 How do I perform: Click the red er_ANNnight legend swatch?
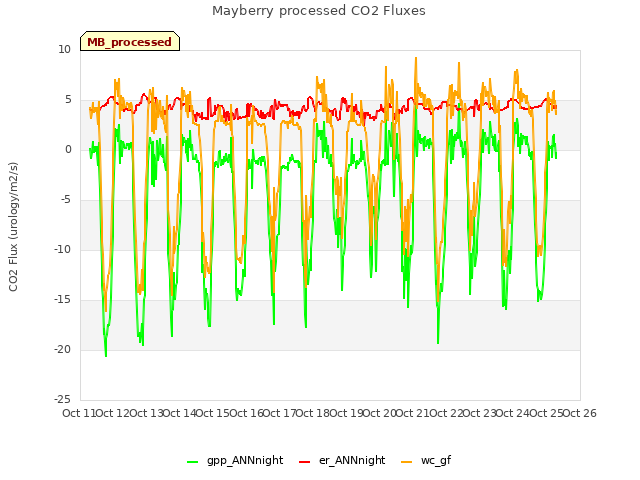pyautogui.click(x=304, y=462)
